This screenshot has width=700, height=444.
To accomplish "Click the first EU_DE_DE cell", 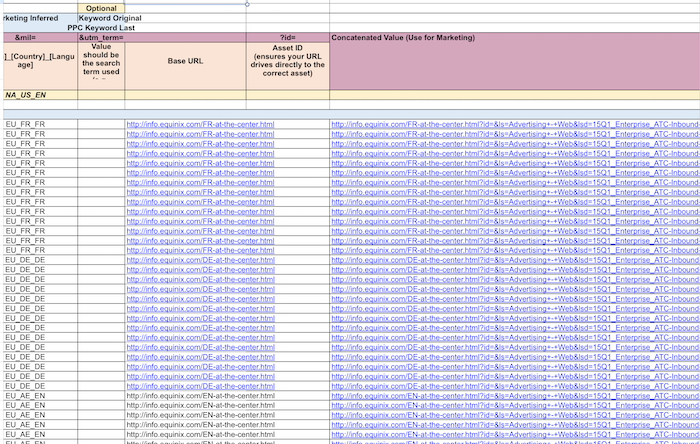I will point(40,260).
